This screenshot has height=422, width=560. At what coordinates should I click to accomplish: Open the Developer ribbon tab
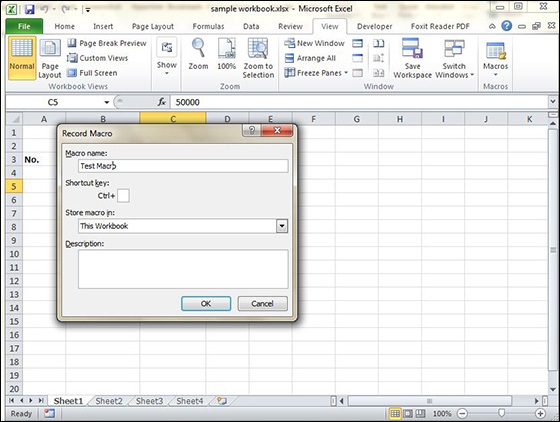pyautogui.click(x=374, y=26)
